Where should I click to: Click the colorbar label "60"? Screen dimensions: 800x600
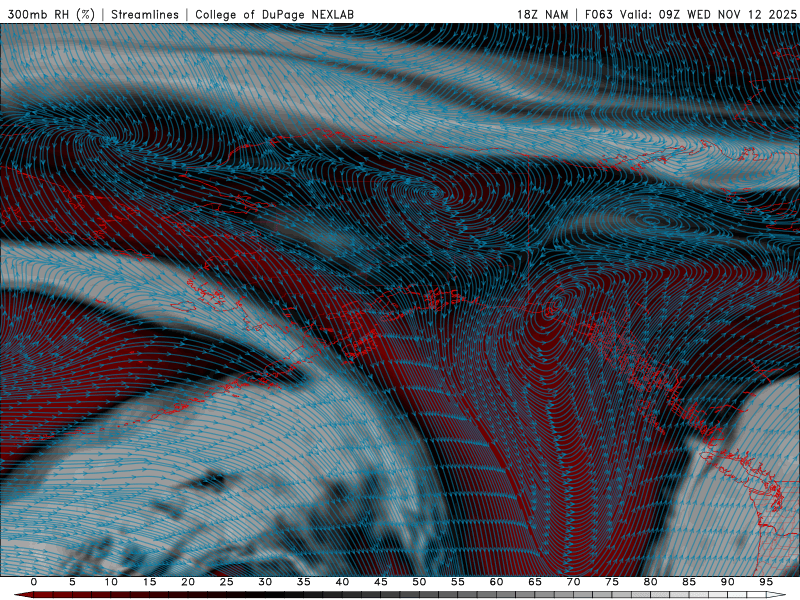pyautogui.click(x=496, y=582)
